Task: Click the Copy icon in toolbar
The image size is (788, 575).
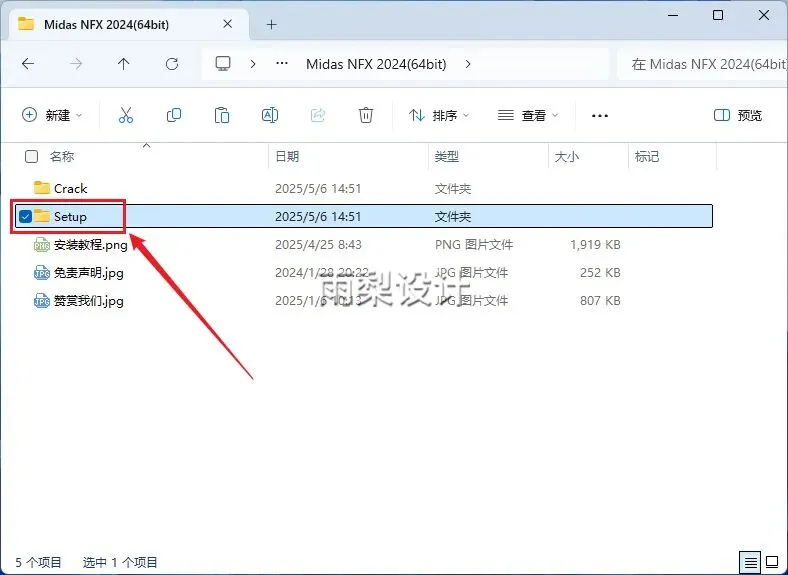Action: click(174, 115)
